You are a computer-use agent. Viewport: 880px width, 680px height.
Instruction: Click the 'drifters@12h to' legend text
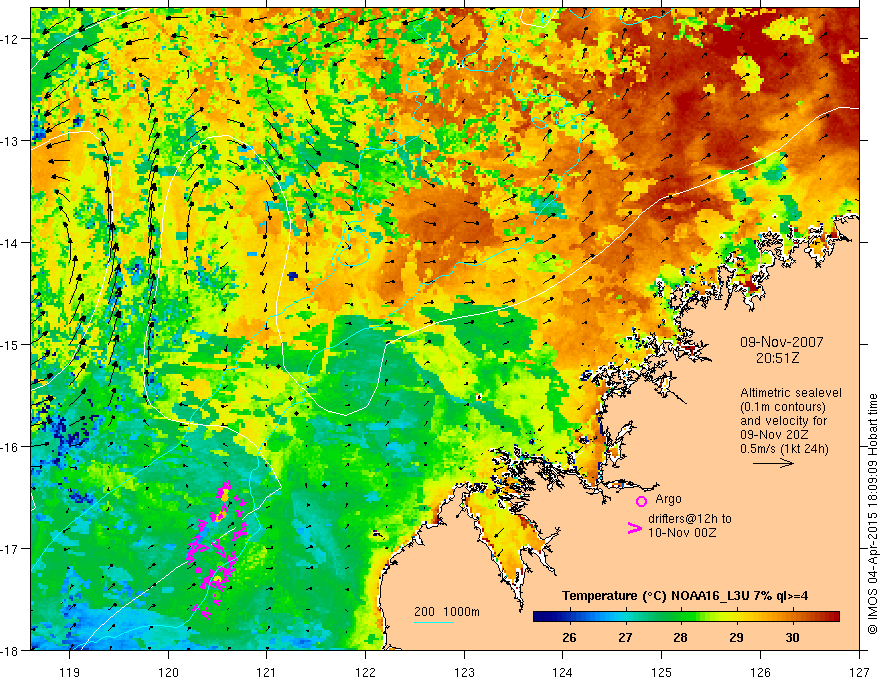pos(690,519)
